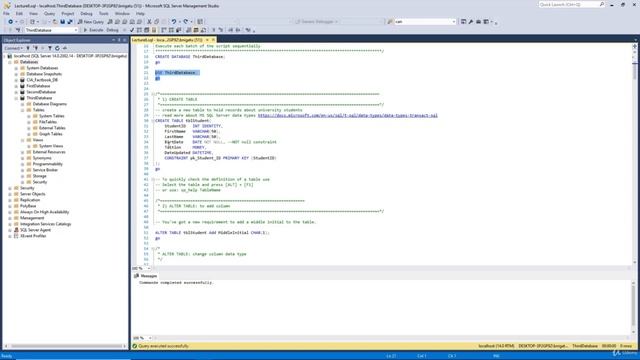
Task: Click the Undo arrow icon
Action: point(174,22)
